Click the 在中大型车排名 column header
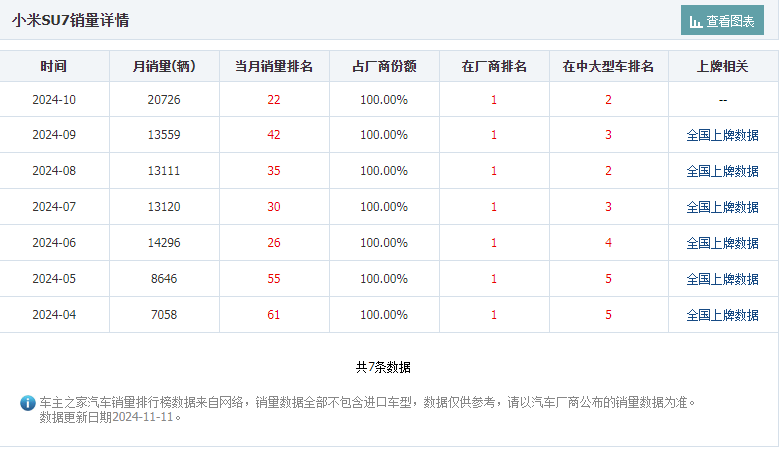The width and height of the screenshot is (781, 450). pyautogui.click(x=608, y=66)
